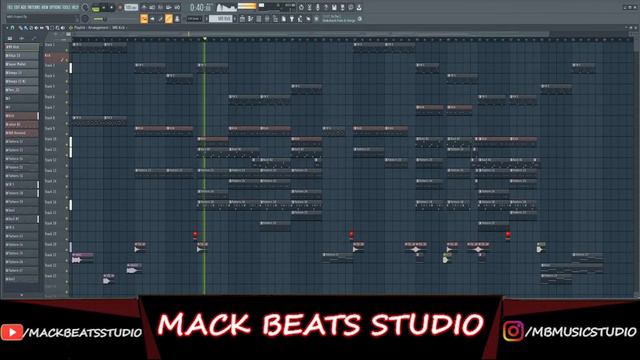Viewport: 640px width, 360px height.
Task: Click the save project disk icon
Action: [334, 7]
